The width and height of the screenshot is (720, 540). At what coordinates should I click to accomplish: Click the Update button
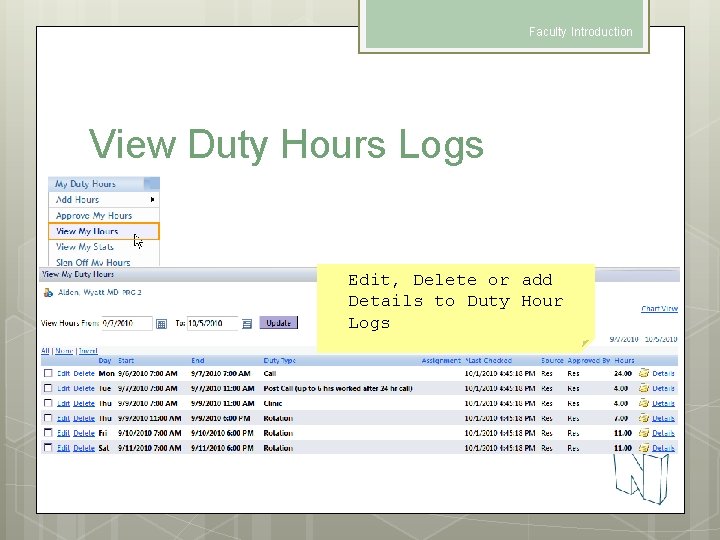tap(279, 323)
